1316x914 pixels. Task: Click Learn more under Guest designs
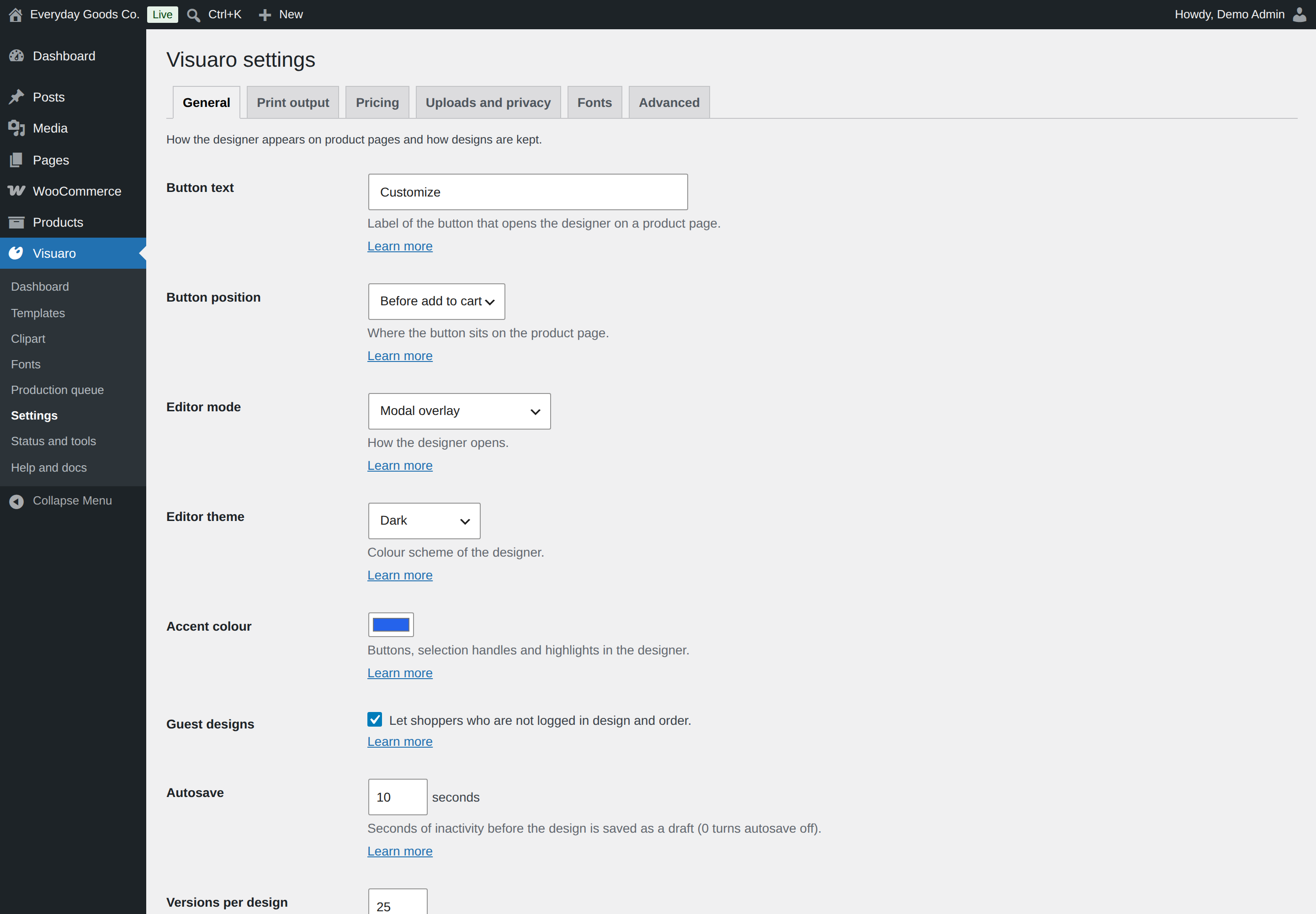pos(400,742)
